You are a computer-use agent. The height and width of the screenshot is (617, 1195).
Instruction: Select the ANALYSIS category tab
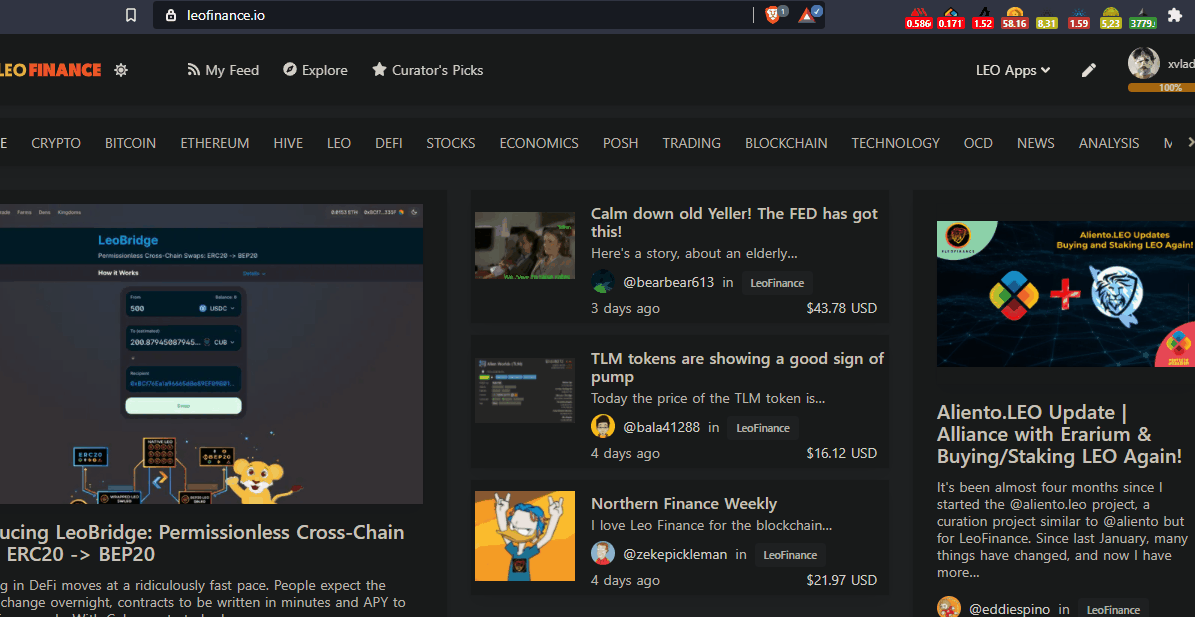click(1109, 143)
